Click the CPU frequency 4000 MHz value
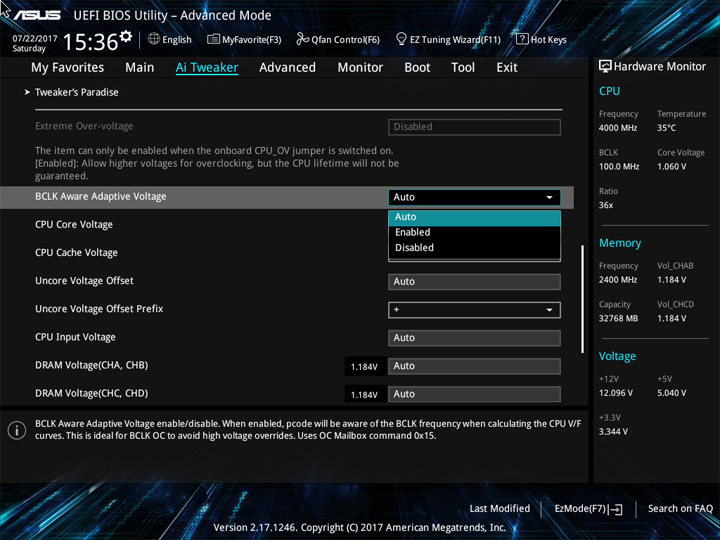720x540 pixels. point(618,128)
